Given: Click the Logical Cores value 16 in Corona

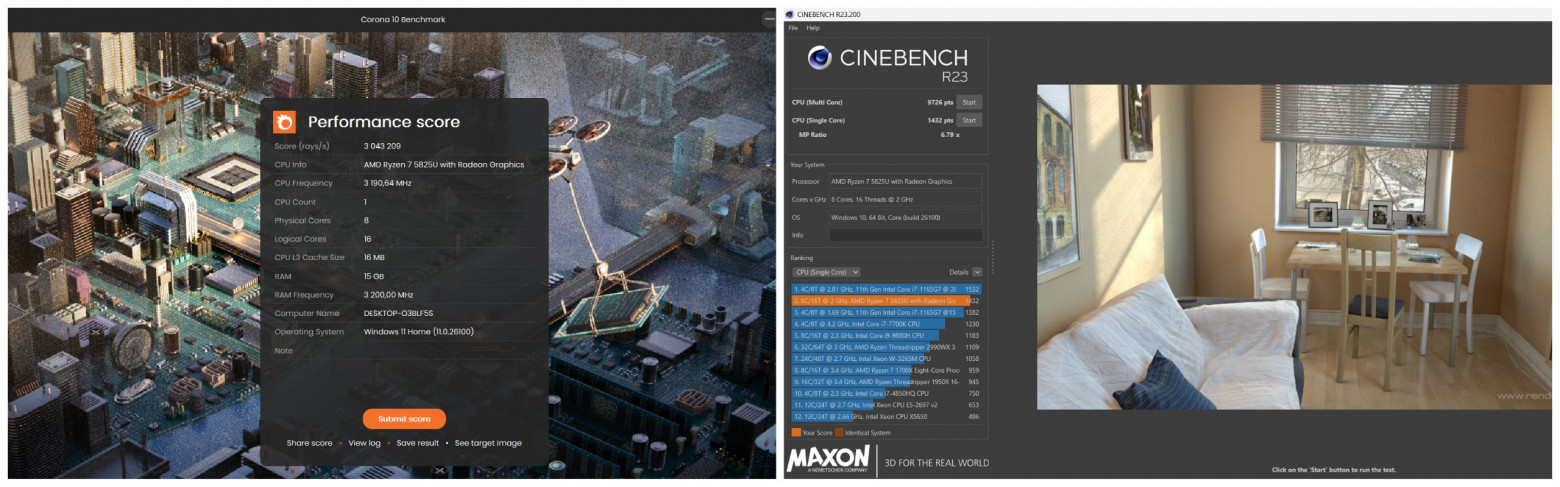Looking at the screenshot, I should [x=368, y=239].
